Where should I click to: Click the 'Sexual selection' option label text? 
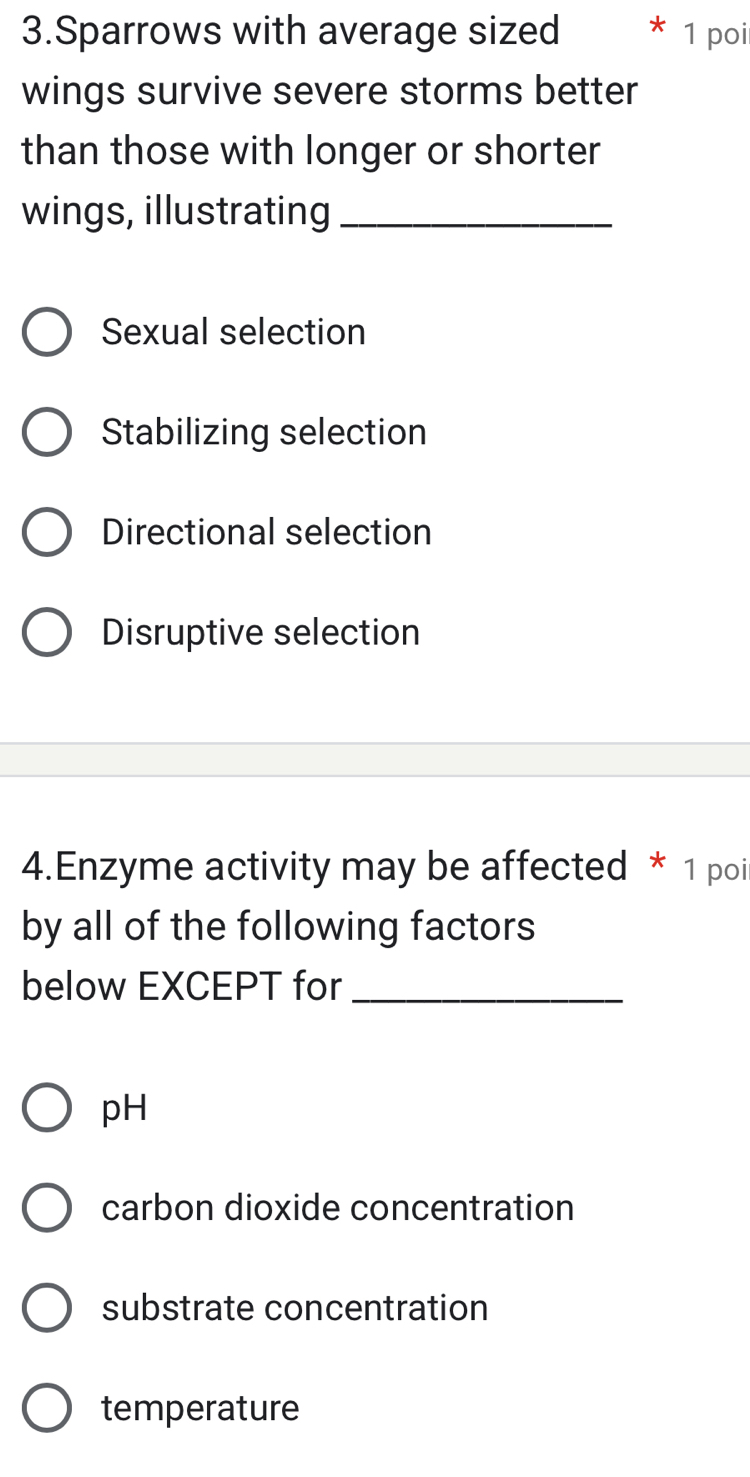pos(234,332)
